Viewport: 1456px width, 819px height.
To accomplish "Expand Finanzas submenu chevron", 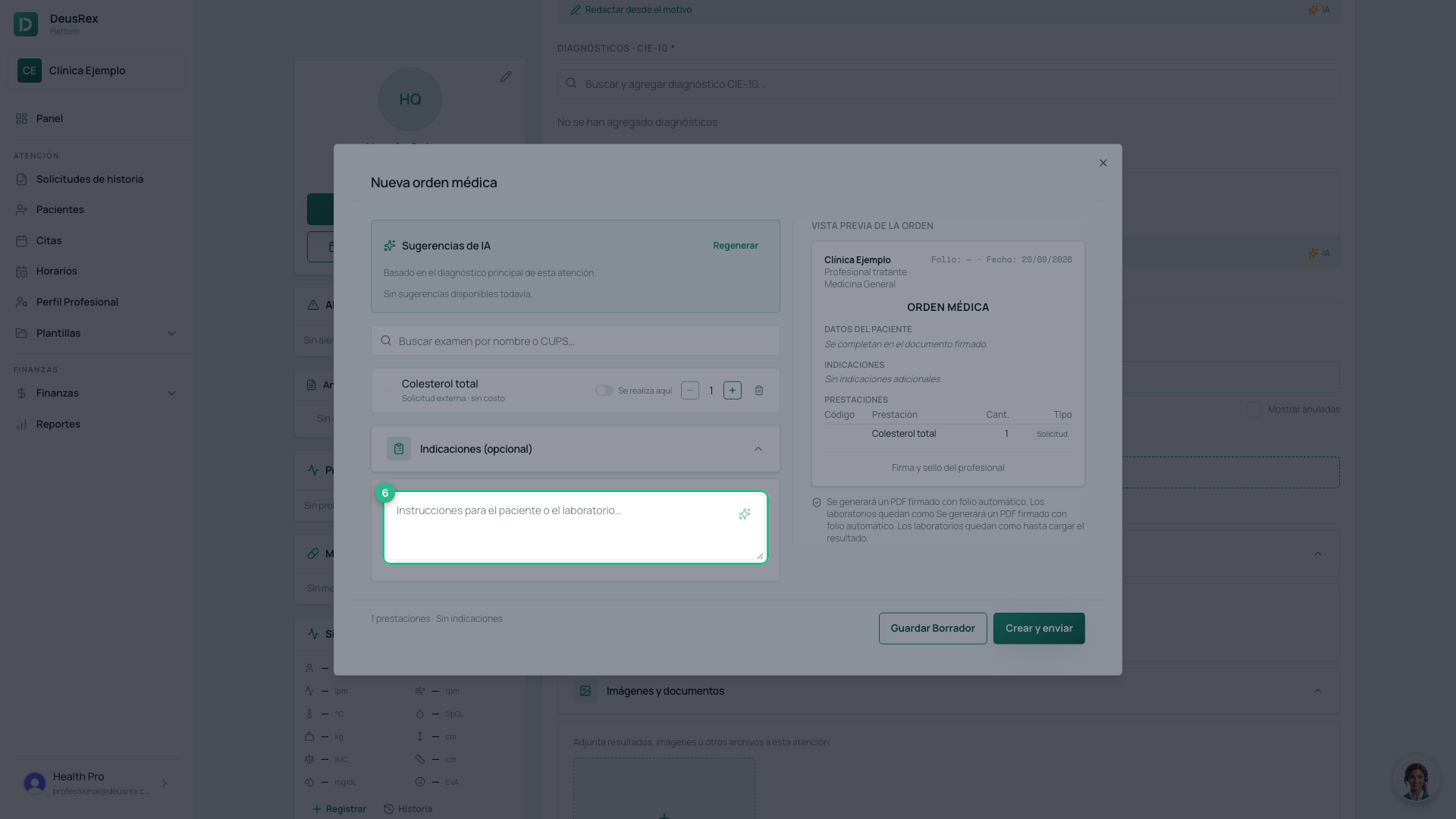I will tap(171, 393).
